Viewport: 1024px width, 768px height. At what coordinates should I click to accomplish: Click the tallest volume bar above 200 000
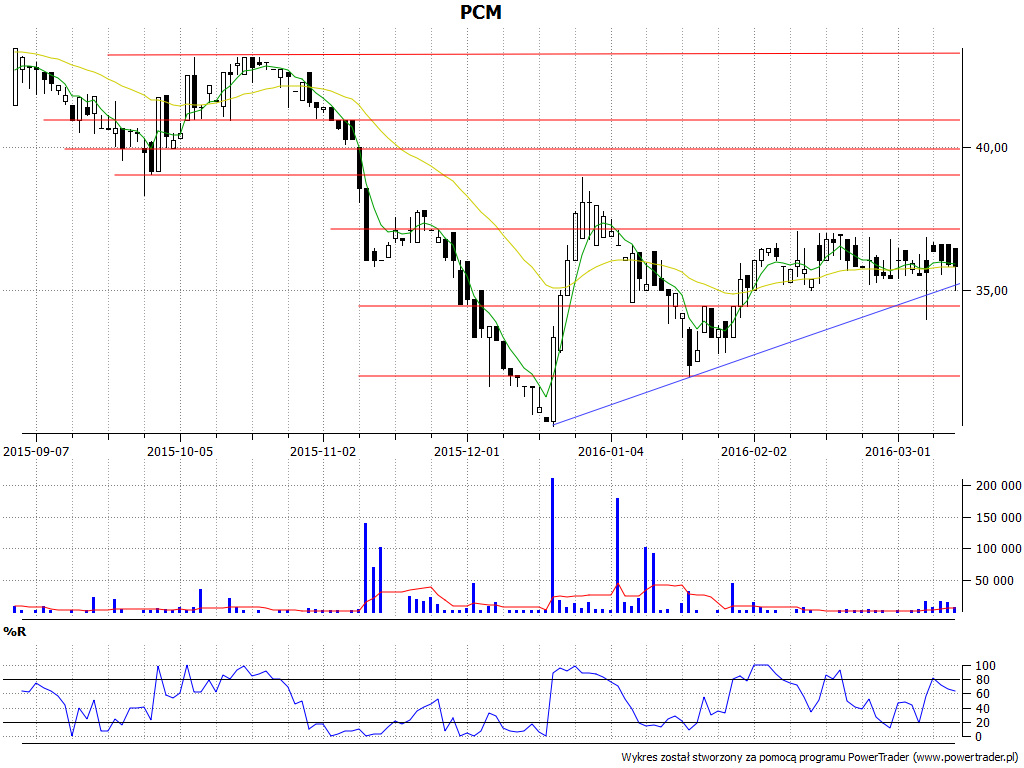coord(552,545)
